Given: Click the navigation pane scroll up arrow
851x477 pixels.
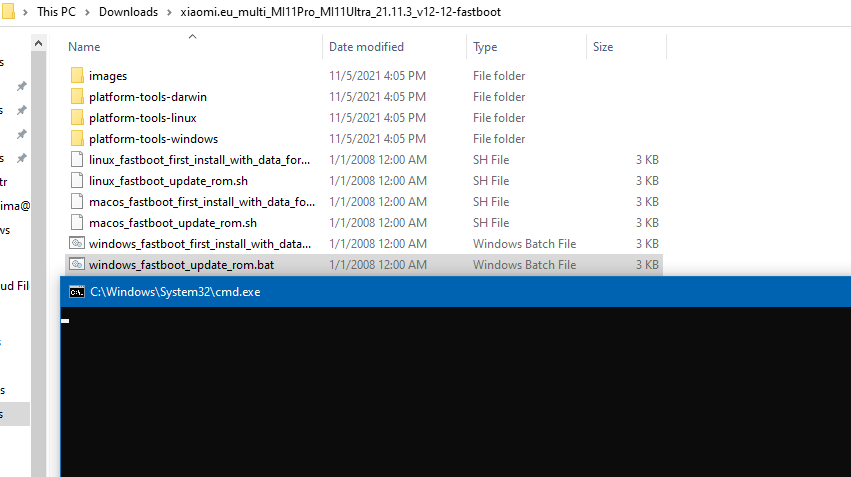Looking at the screenshot, I should point(39,43).
